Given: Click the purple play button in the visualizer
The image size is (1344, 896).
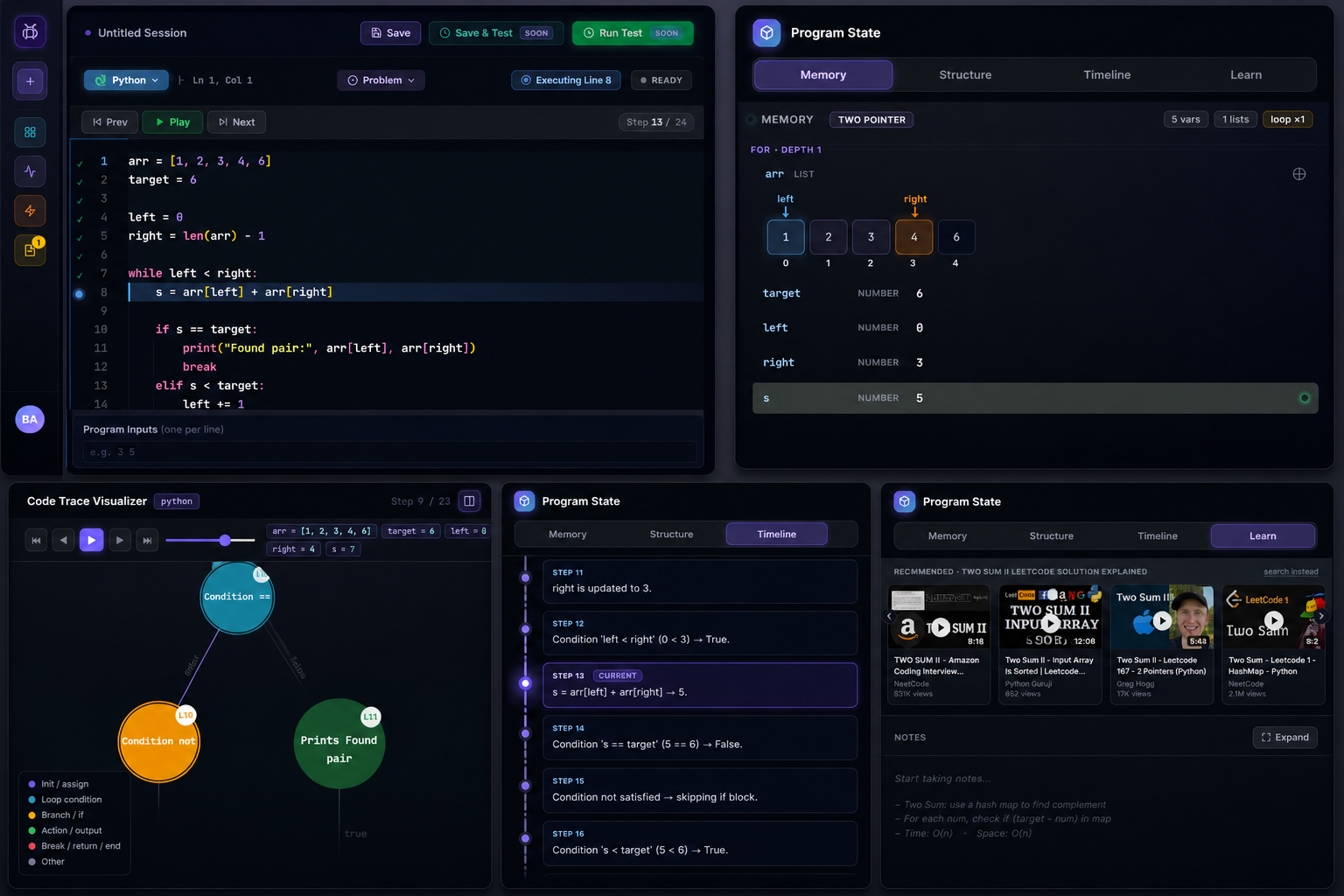Looking at the screenshot, I should coord(91,540).
